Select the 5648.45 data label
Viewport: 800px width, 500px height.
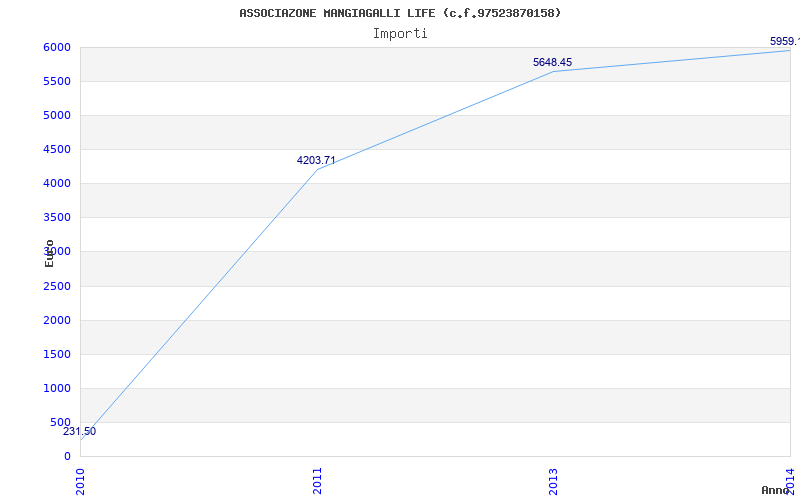click(552, 62)
